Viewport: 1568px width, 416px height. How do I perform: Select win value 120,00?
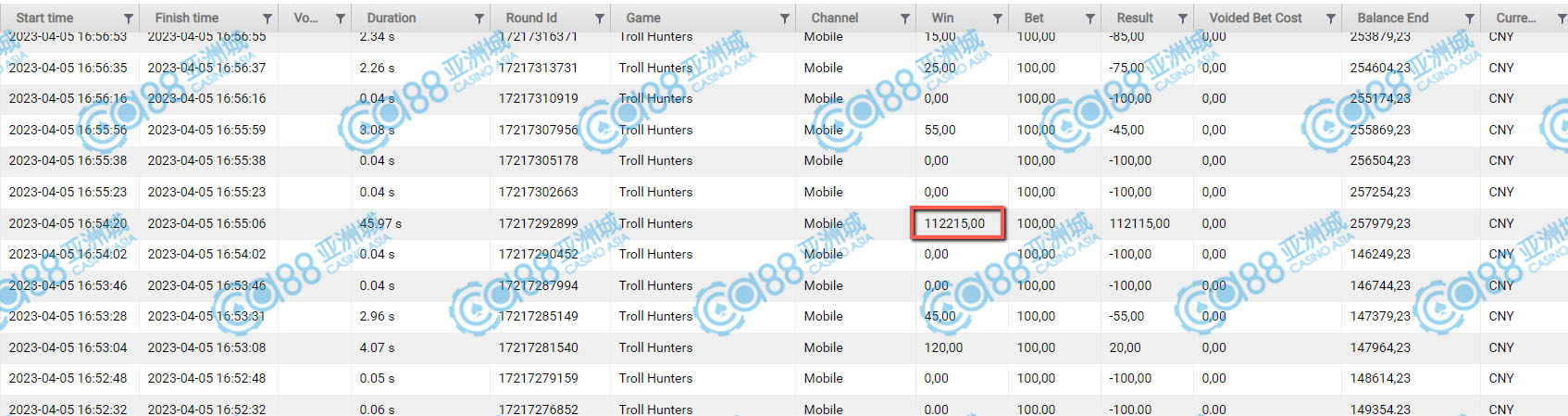coord(943,347)
